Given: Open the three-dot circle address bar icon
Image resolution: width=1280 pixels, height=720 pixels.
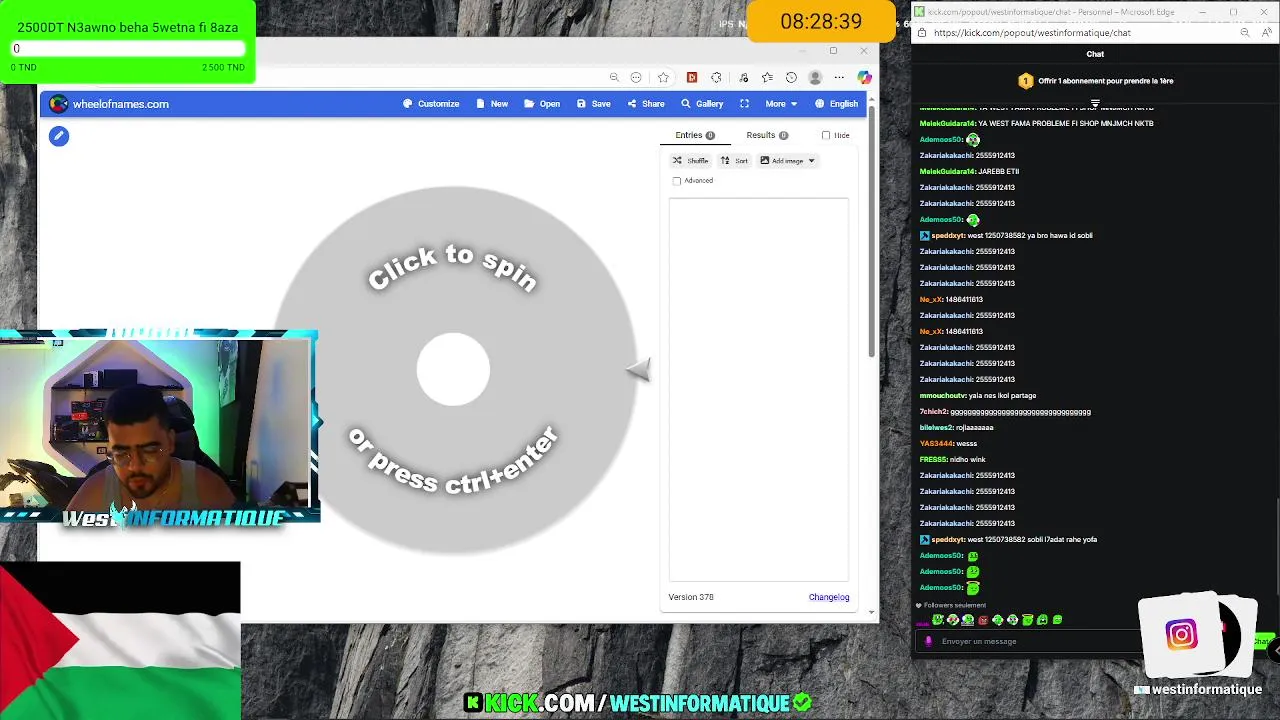Looking at the screenshot, I should pos(636,78).
